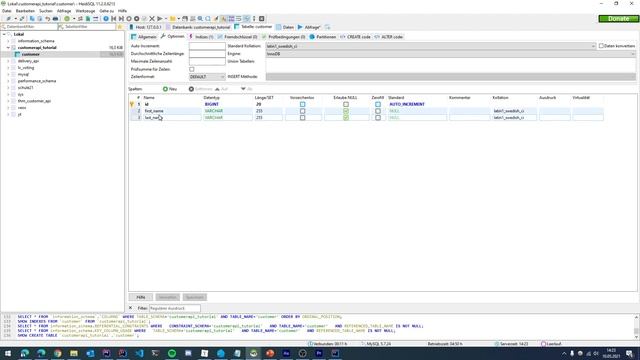Click the green refresh icon in toolbar
Screen dimensions: 640x360
[67, 19]
